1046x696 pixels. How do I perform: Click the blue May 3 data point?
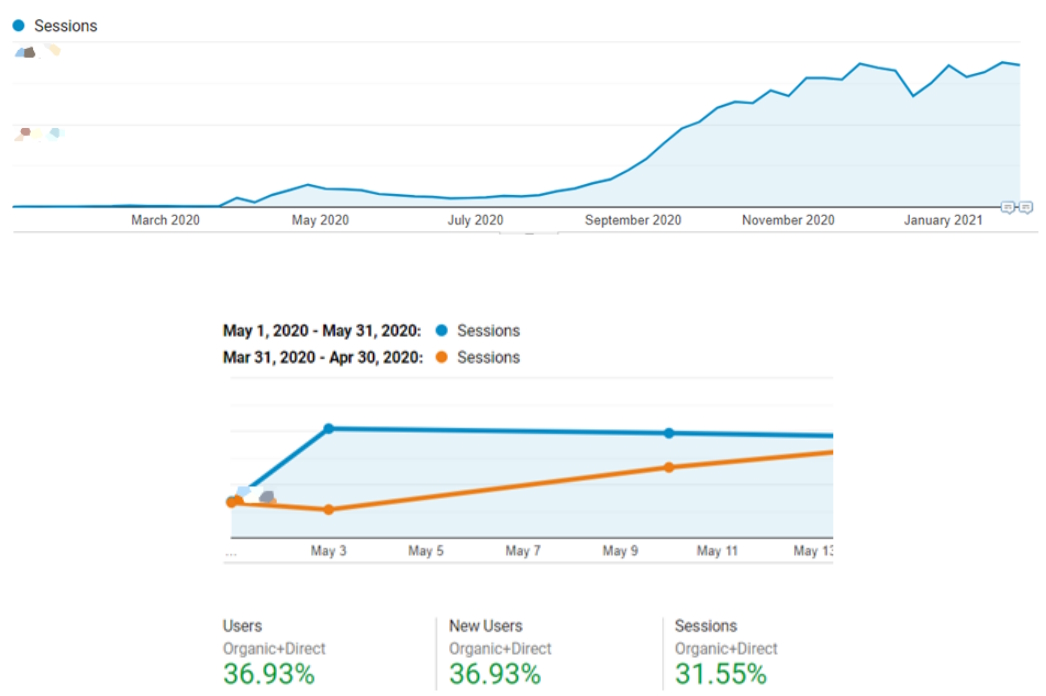(x=330, y=428)
